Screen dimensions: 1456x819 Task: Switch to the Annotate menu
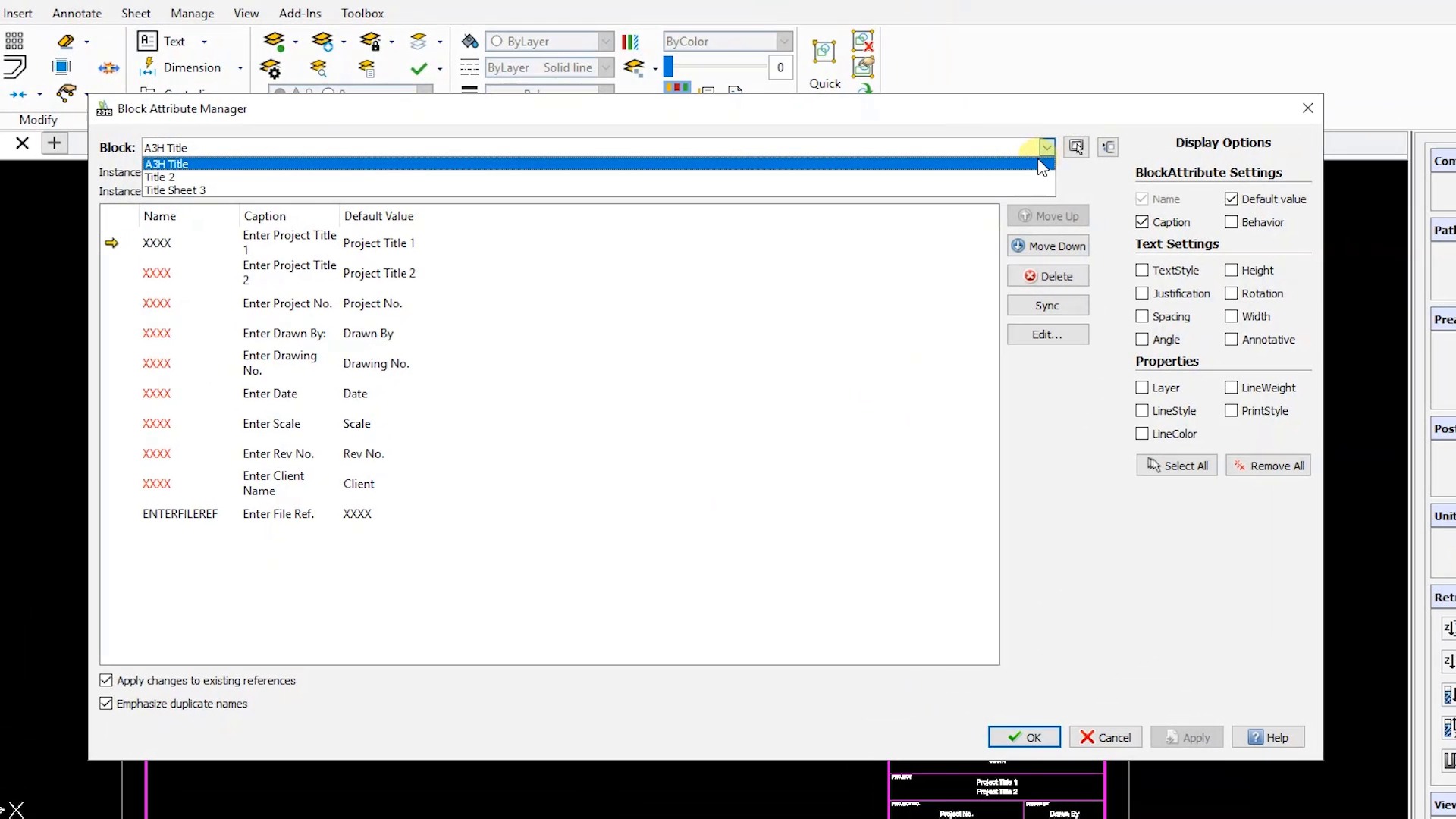tap(76, 13)
